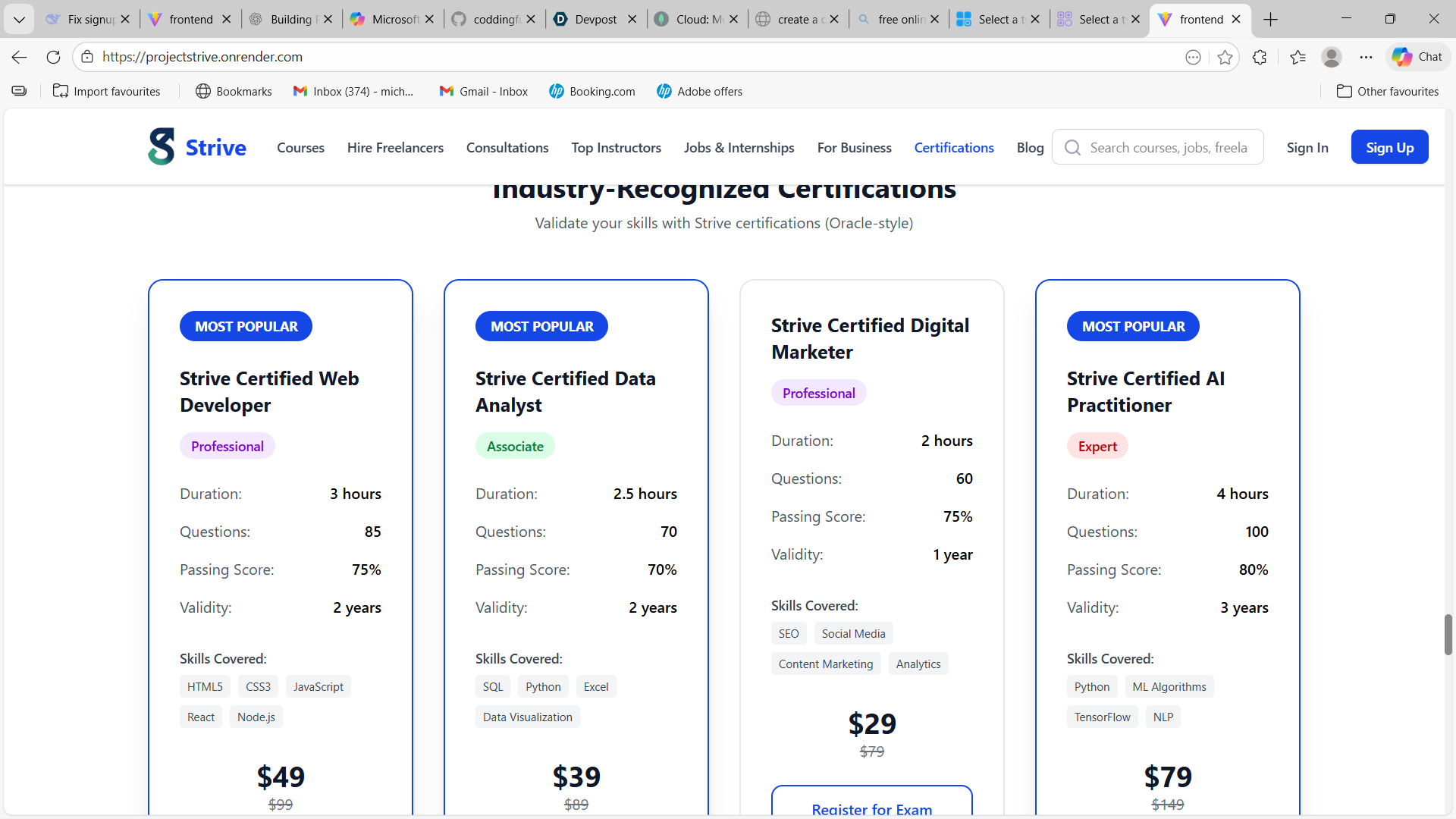Viewport: 1456px width, 819px height.
Task: Focus the search courses input field
Action: tap(1168, 148)
